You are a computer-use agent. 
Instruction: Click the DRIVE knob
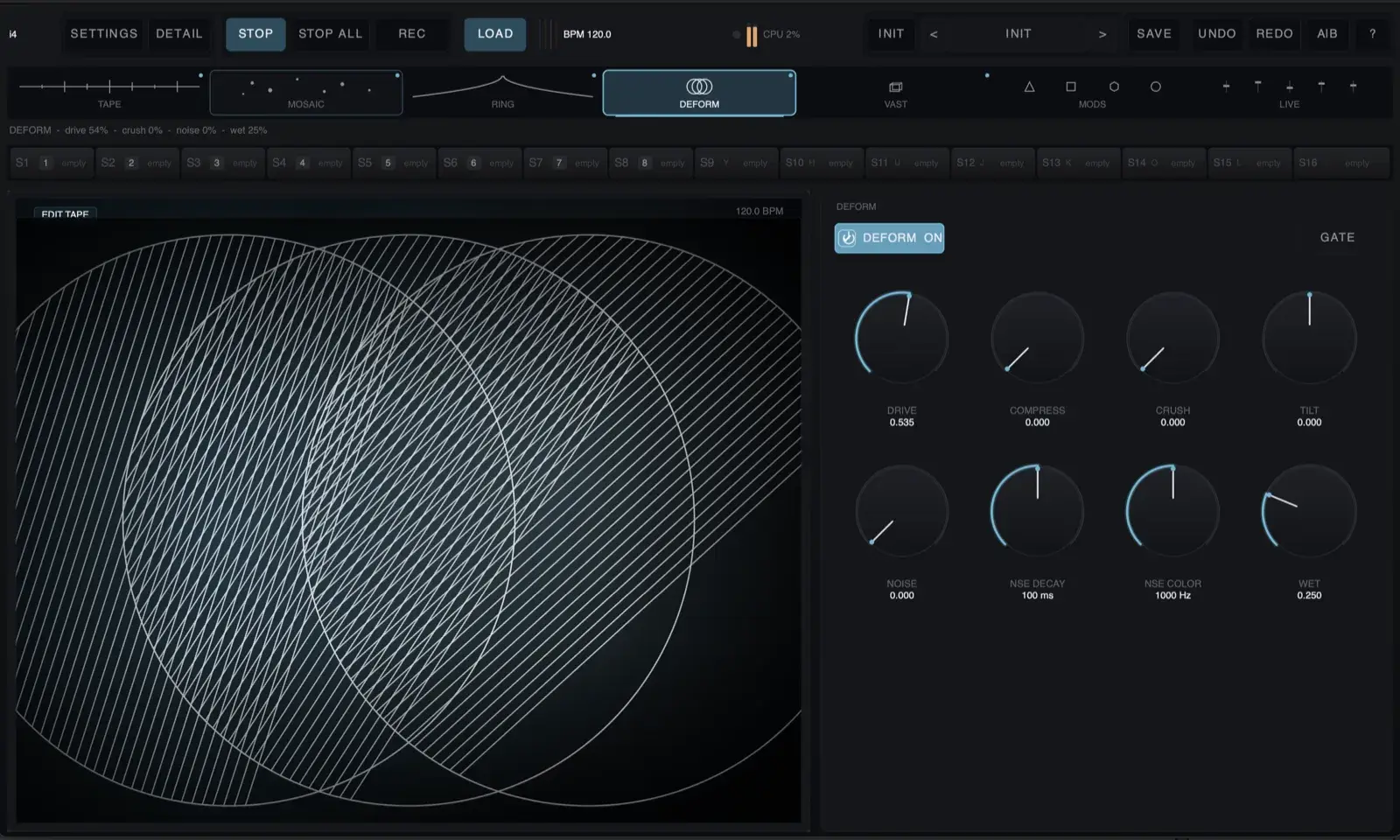[x=901, y=338]
